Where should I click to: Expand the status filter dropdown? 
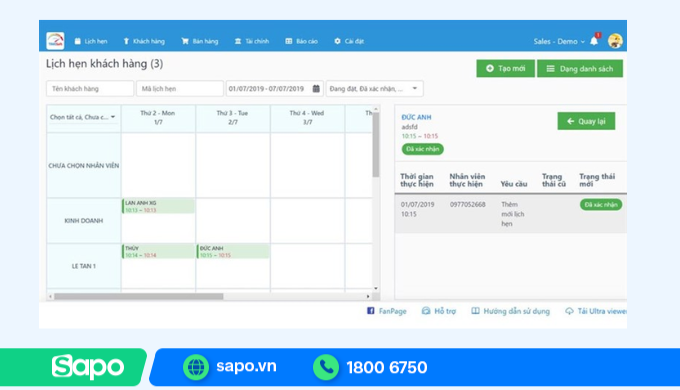coord(374,88)
